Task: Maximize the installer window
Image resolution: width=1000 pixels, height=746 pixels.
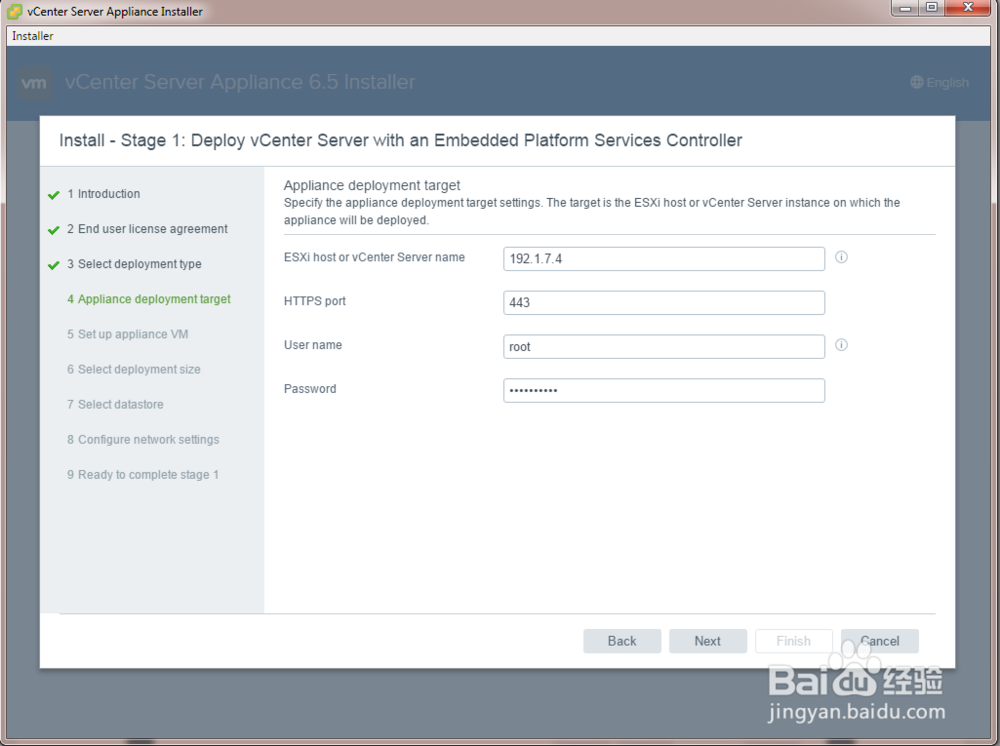Action: click(932, 8)
